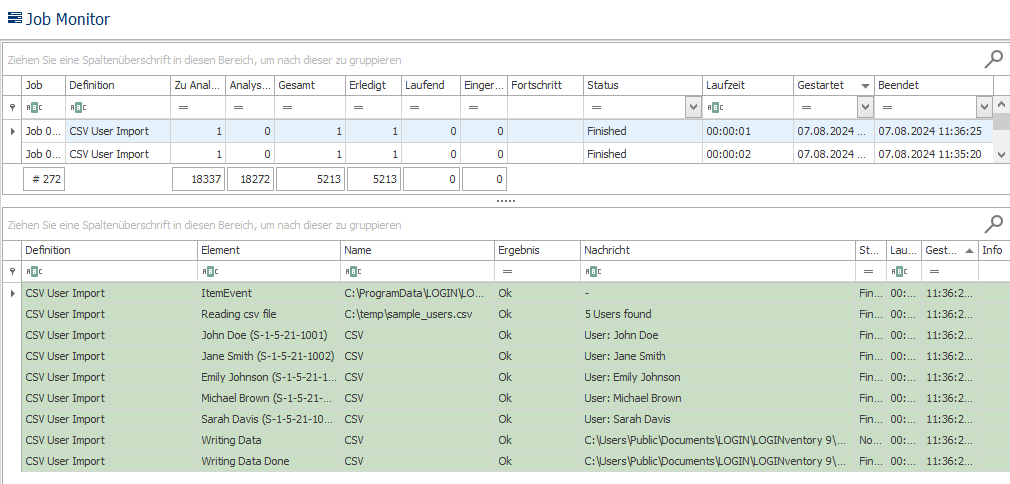Click the 18337 summary total

[x=198, y=179]
